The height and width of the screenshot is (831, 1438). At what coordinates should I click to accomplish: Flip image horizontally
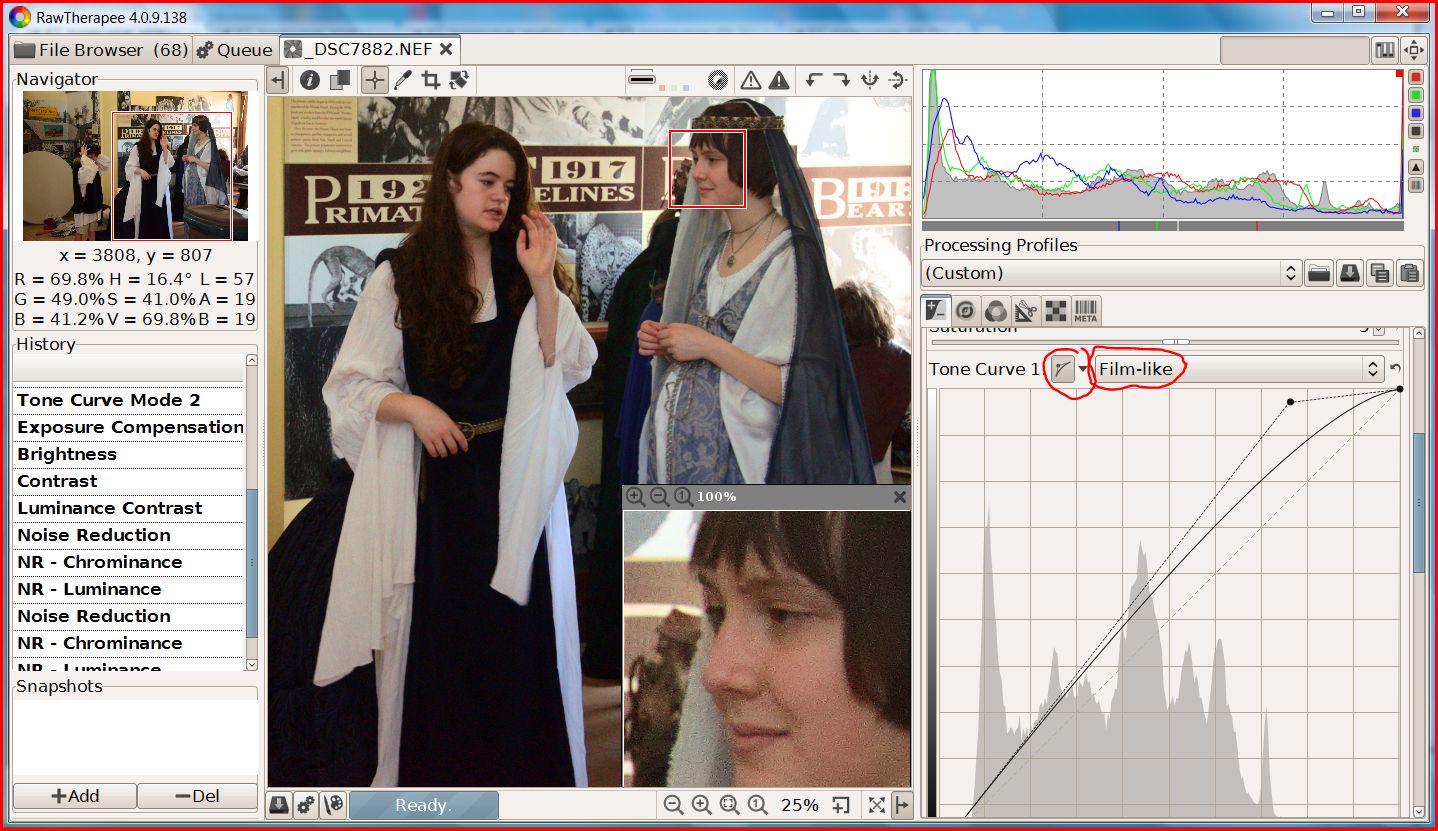click(869, 80)
